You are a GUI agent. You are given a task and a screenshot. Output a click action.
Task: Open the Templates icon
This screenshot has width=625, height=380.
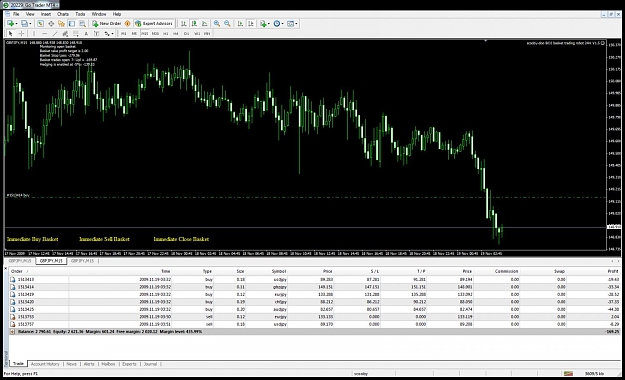tap(290, 24)
